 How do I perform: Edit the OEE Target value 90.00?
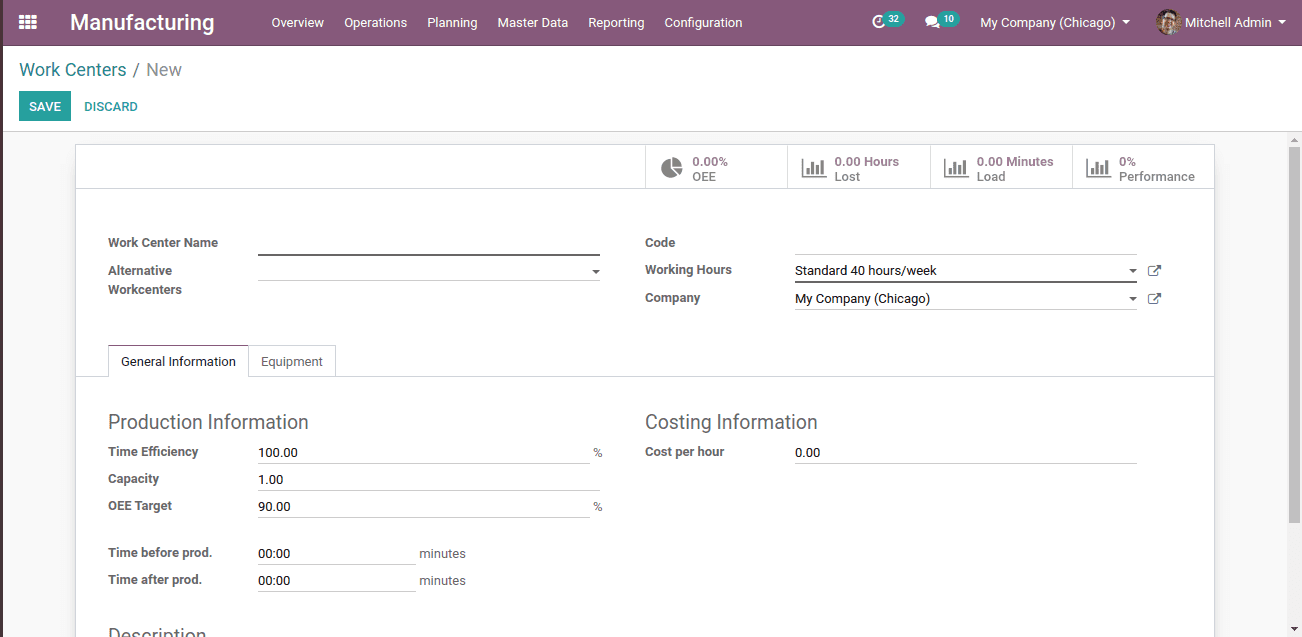(424, 506)
